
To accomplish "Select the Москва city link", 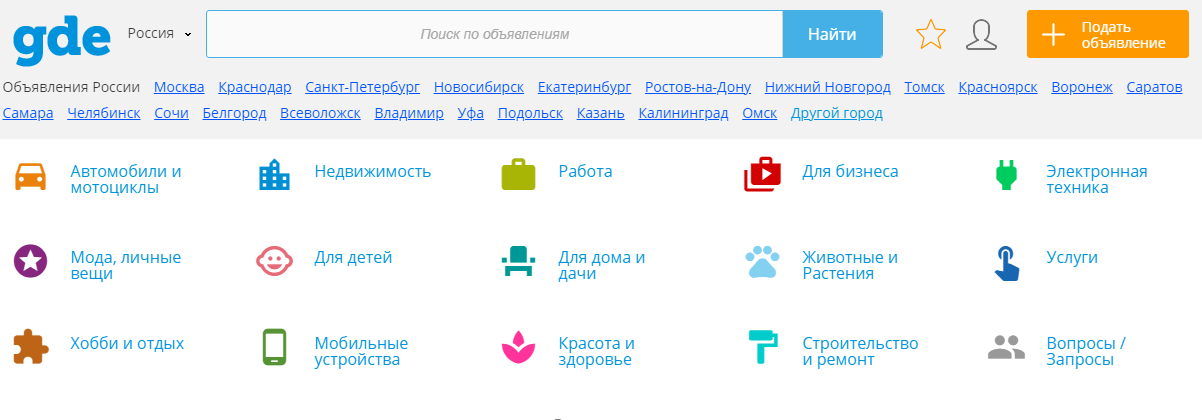I will pos(179,87).
